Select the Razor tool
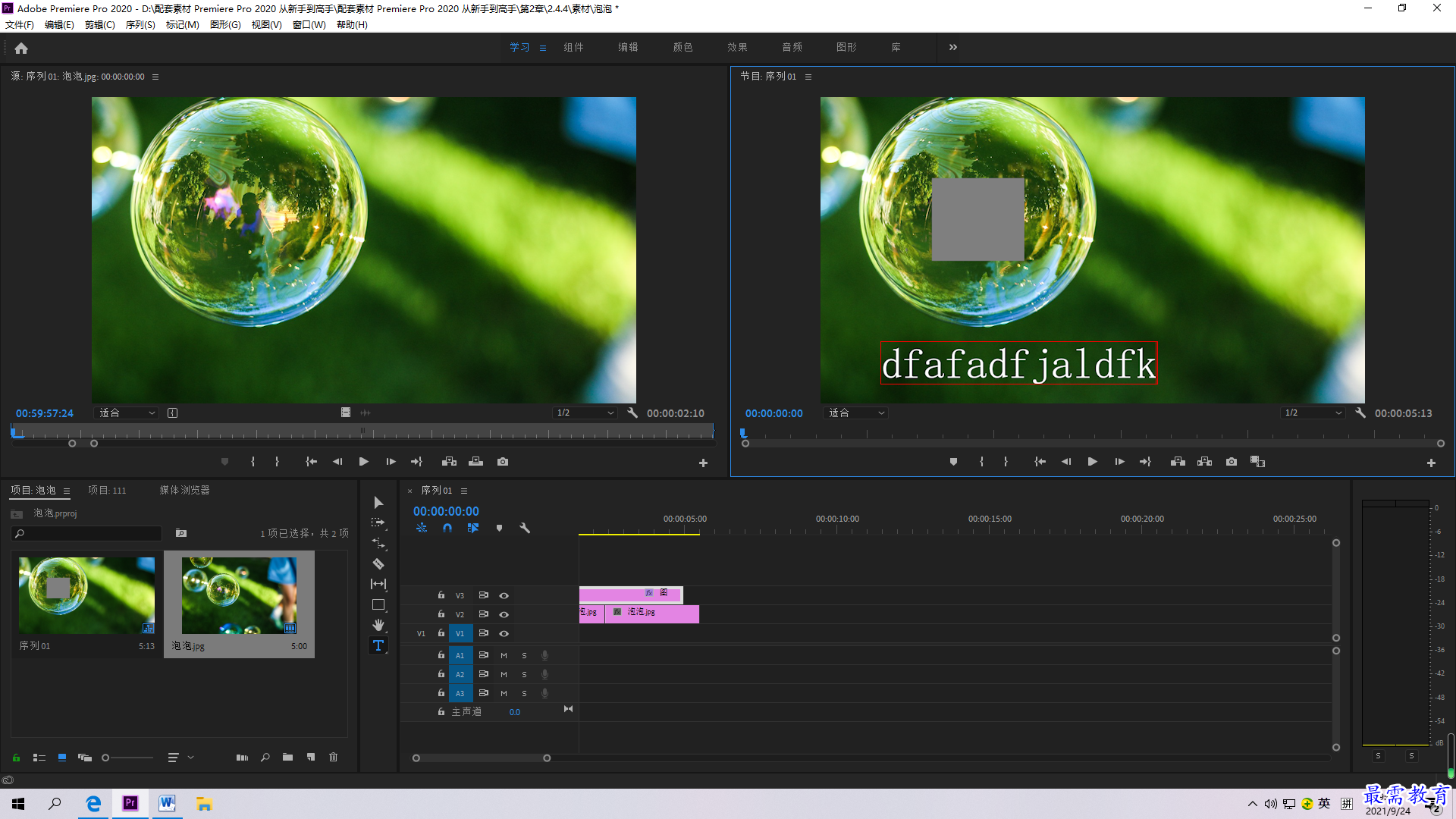This screenshot has height=819, width=1456. coord(378,564)
